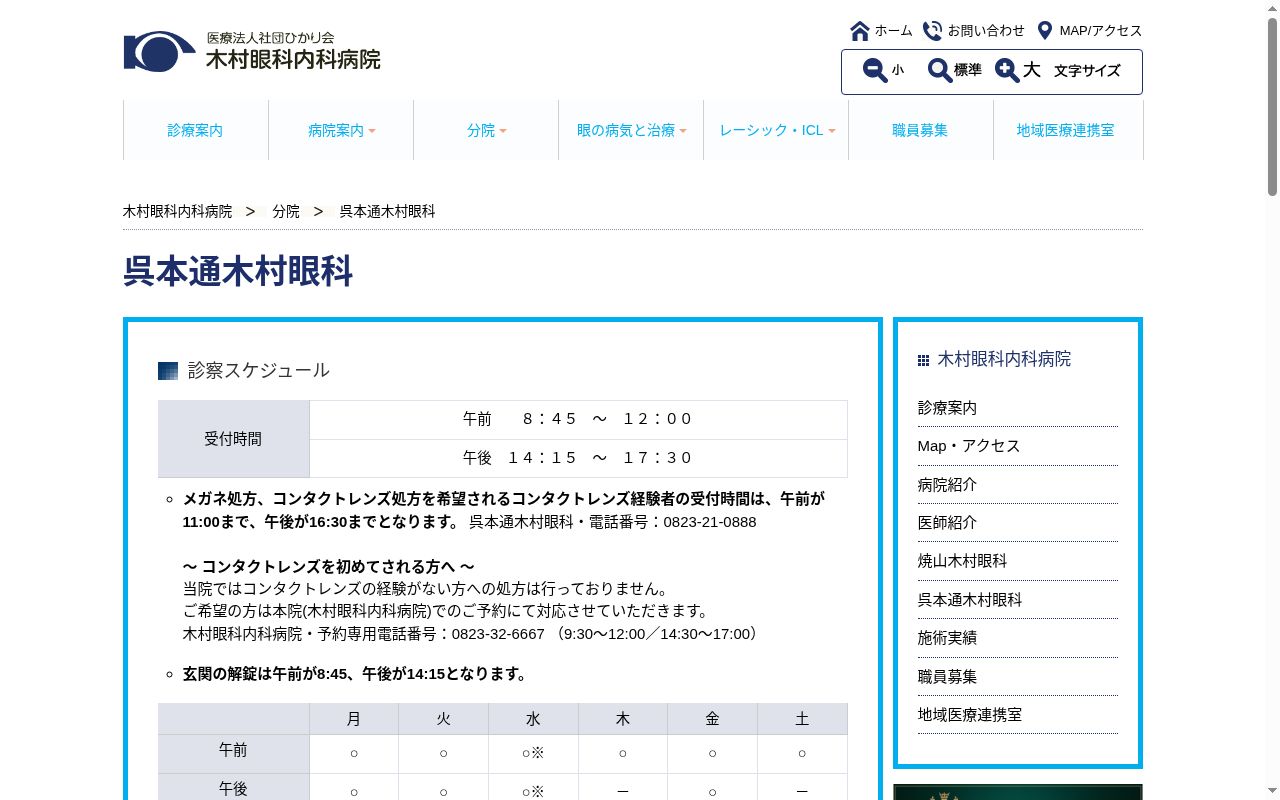Screen dimensions: 1280x800
Task: Click the 土 column header in schedule
Action: click(802, 719)
